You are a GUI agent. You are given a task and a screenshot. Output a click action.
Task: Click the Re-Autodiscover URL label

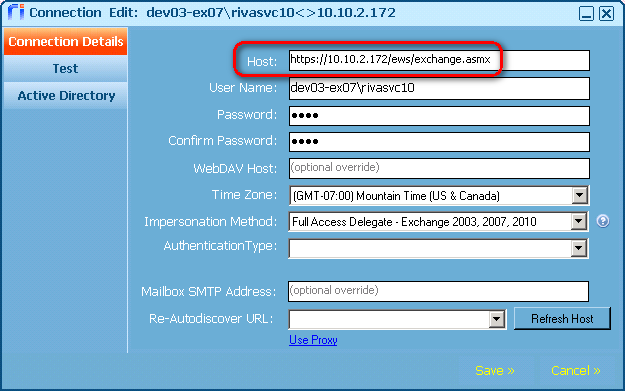point(211,319)
